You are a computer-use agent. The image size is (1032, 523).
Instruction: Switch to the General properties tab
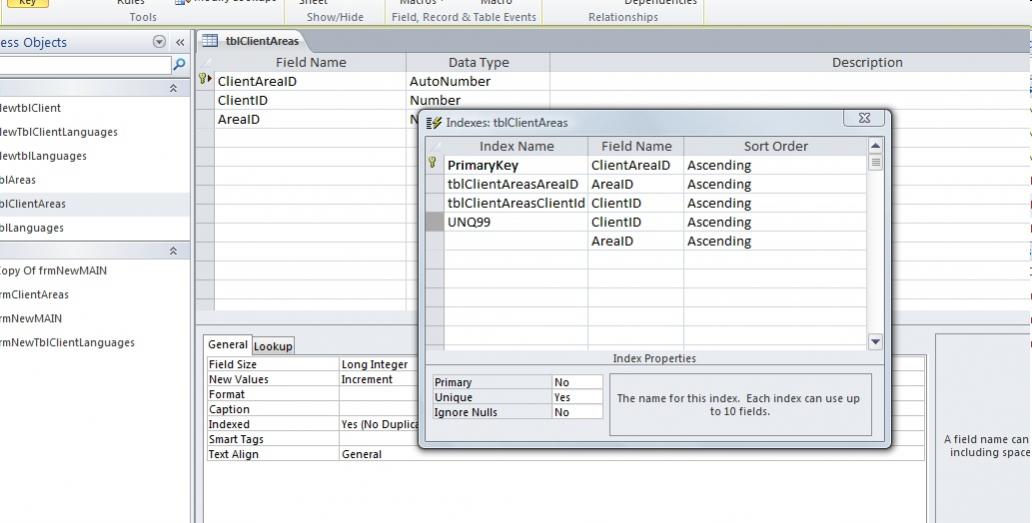(228, 345)
